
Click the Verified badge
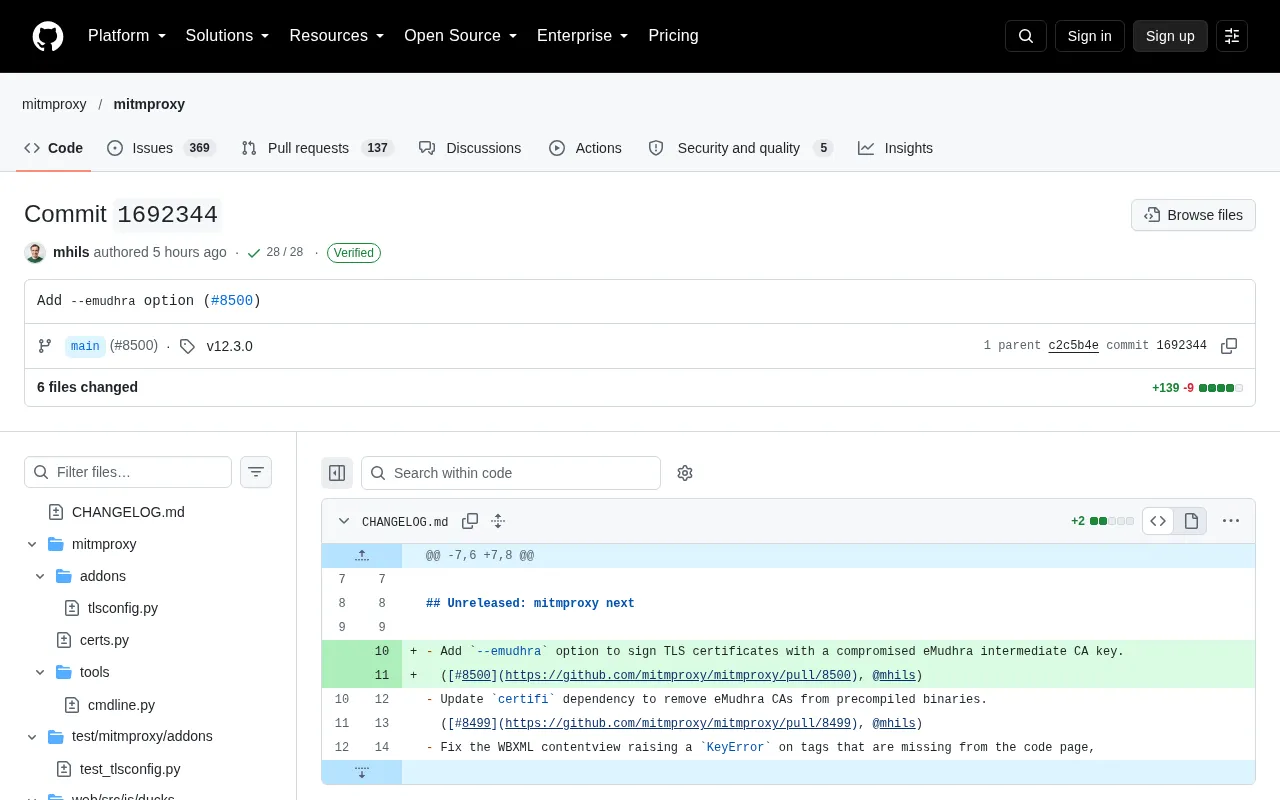pyautogui.click(x=354, y=253)
